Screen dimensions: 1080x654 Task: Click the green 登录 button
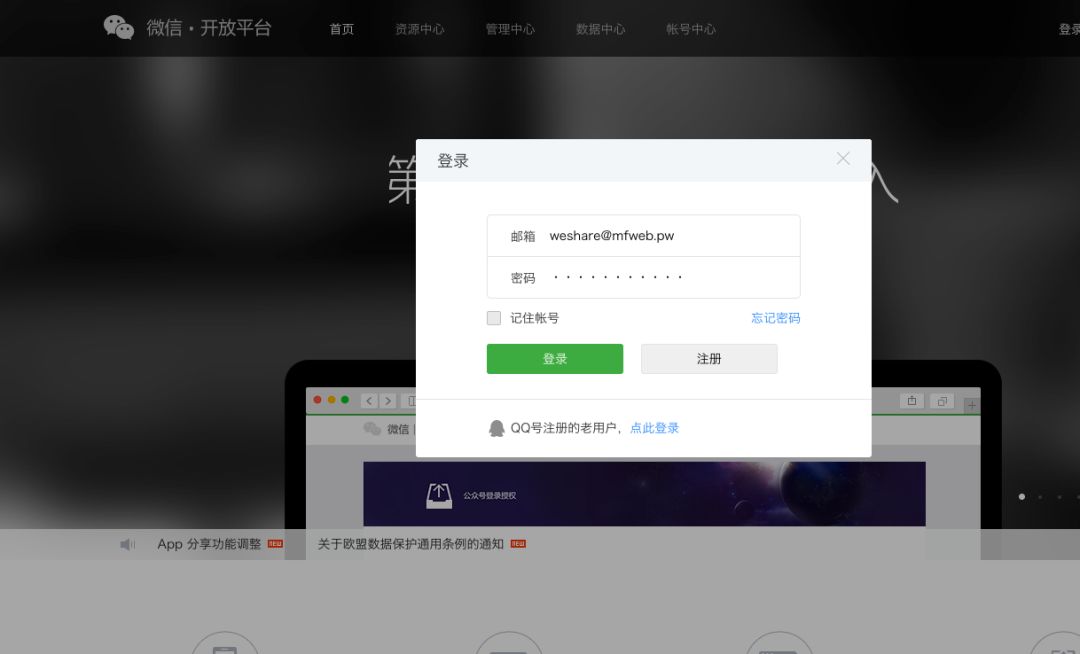555,359
